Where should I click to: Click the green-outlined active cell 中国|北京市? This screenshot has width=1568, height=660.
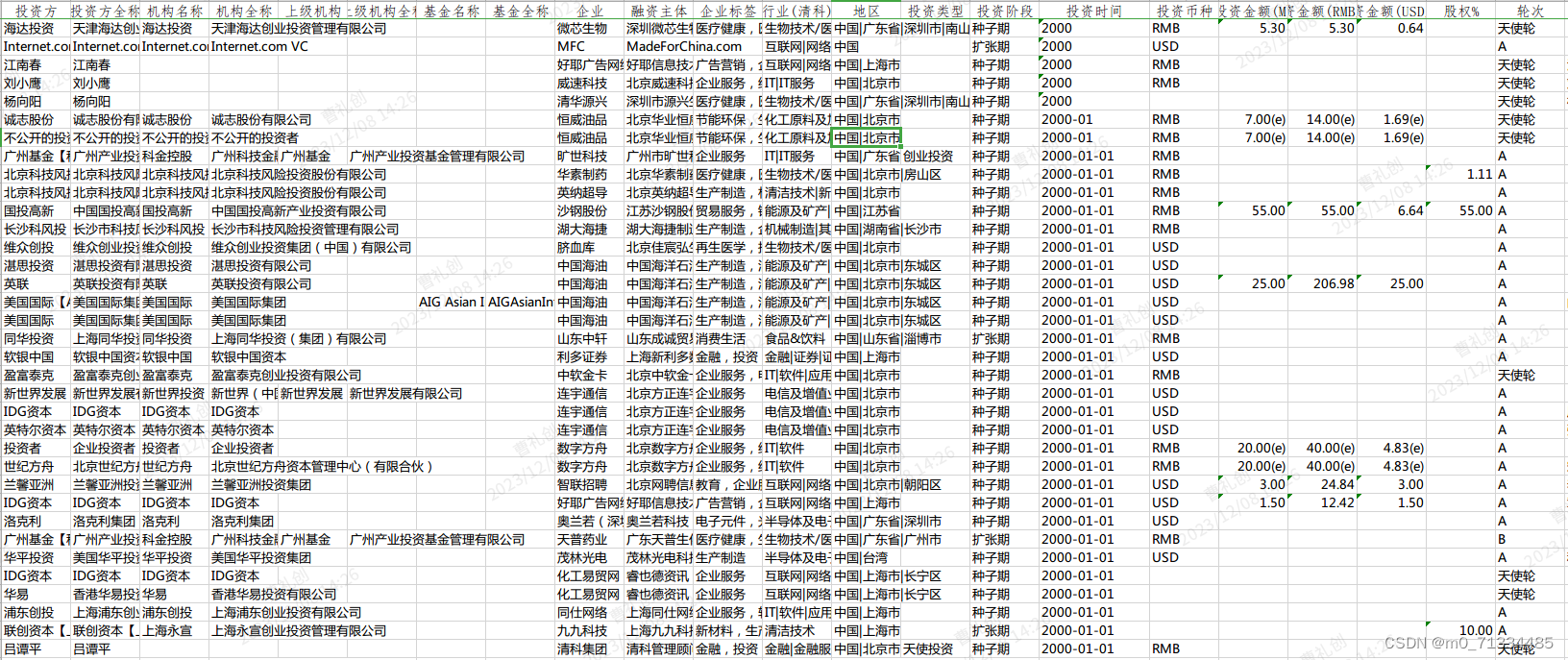pyautogui.click(x=867, y=138)
